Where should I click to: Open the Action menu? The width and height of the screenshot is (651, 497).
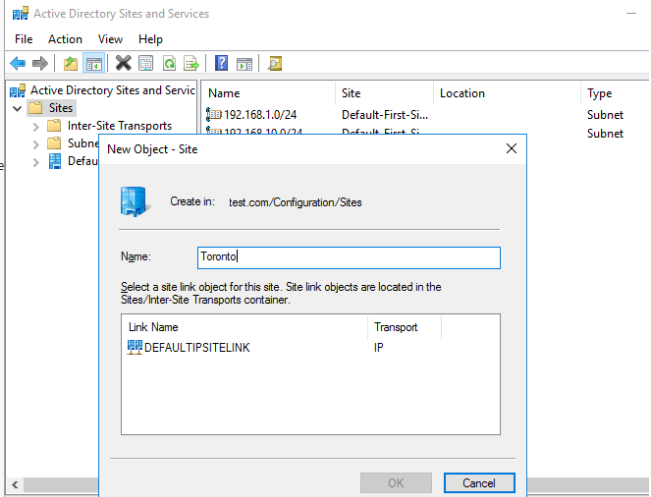click(x=65, y=39)
